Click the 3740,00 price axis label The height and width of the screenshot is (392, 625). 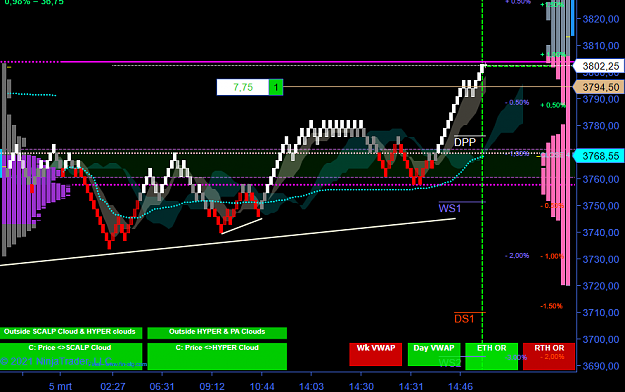pos(601,233)
